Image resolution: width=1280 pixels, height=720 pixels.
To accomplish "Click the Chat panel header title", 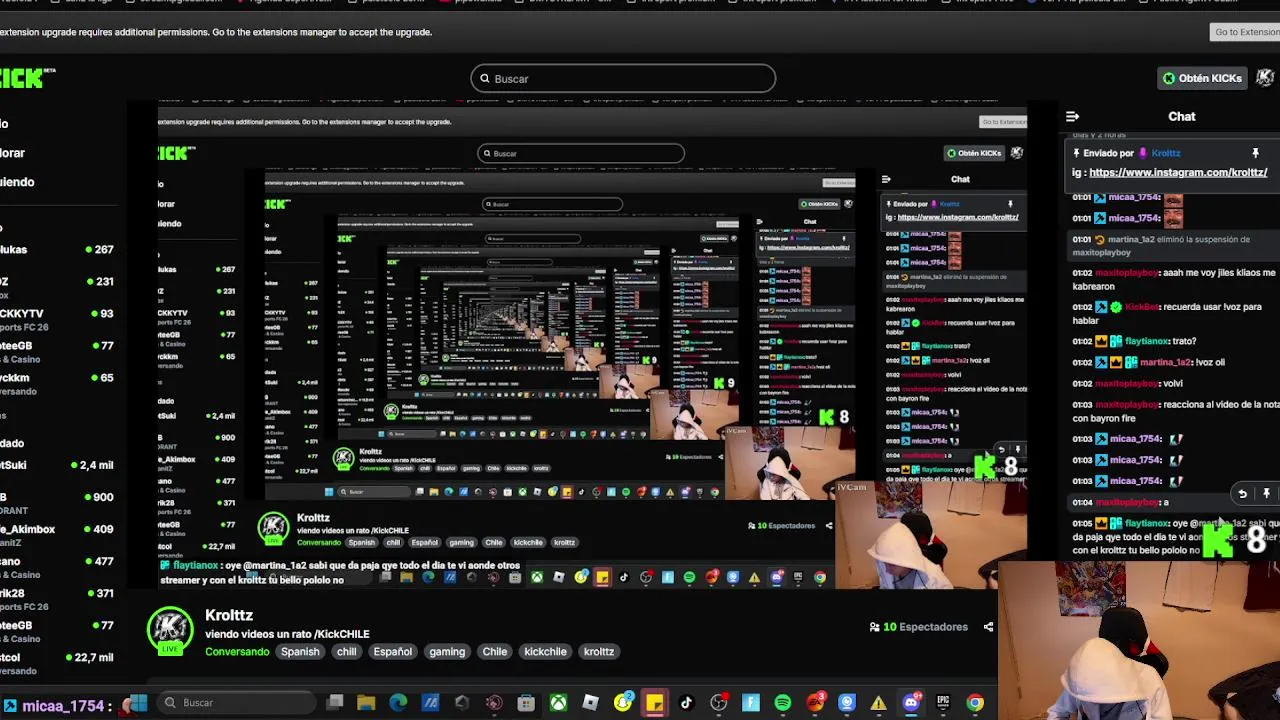I will (1182, 116).
